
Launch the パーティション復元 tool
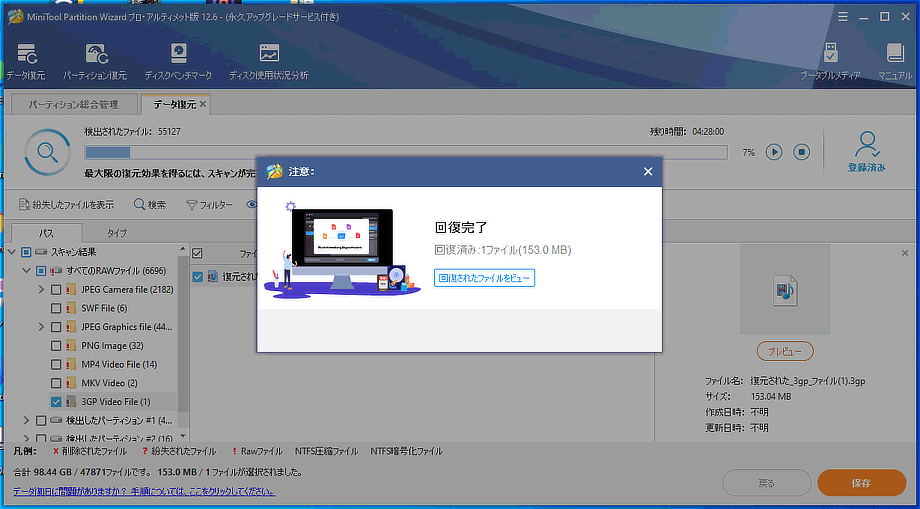point(94,61)
